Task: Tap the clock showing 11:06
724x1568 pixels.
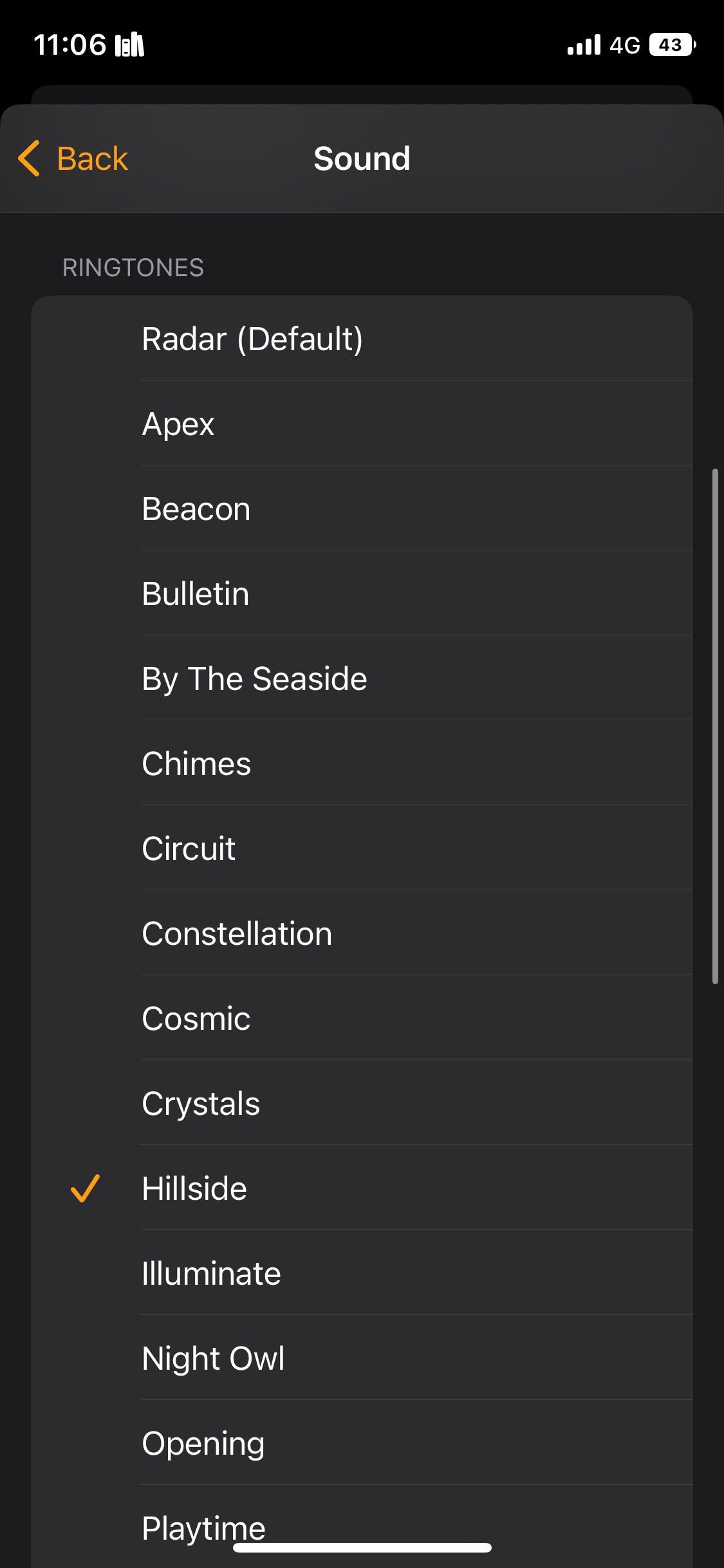Action: click(x=72, y=44)
